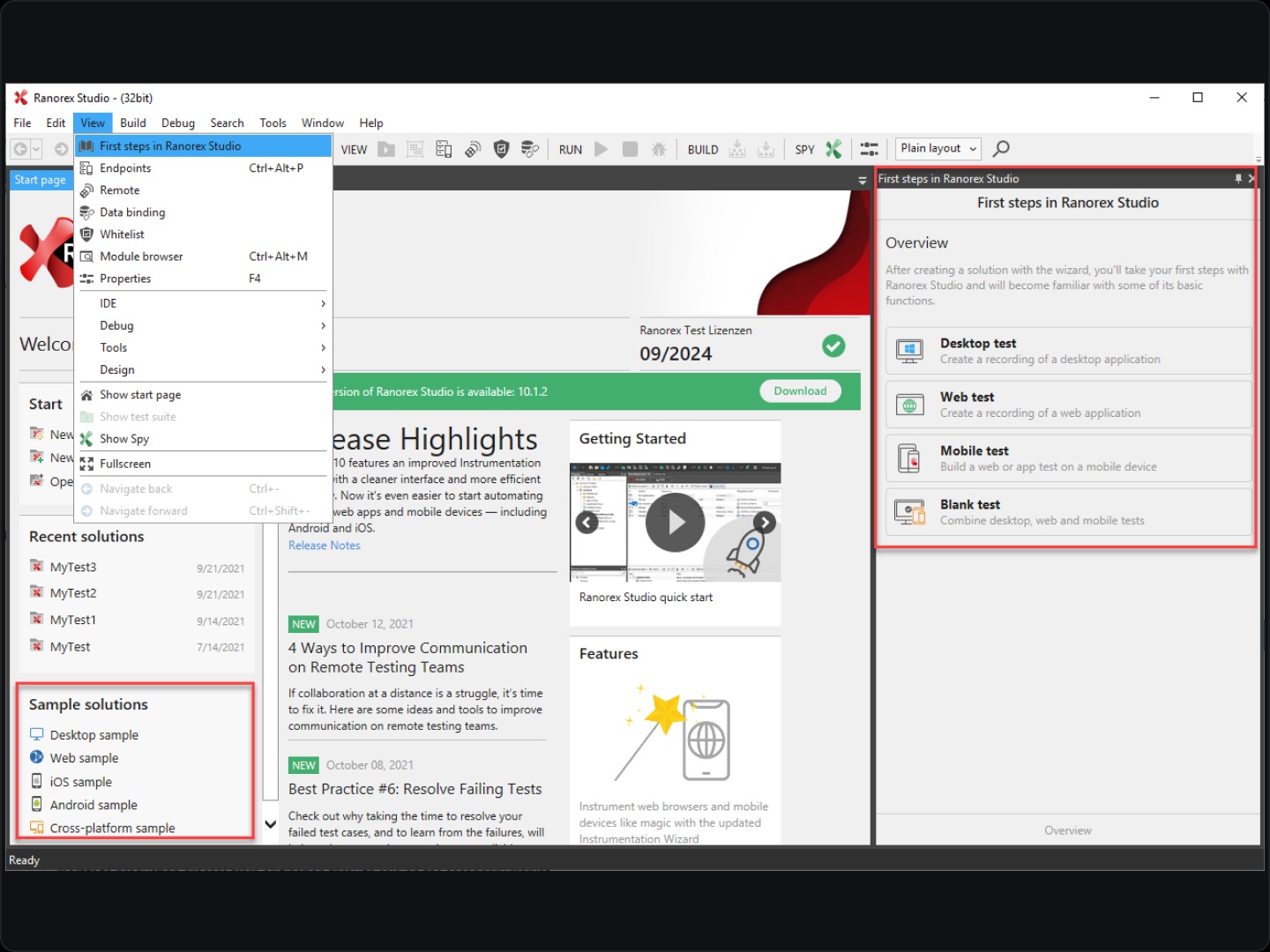Click the Endpoints icon in the View toolbar

(444, 149)
